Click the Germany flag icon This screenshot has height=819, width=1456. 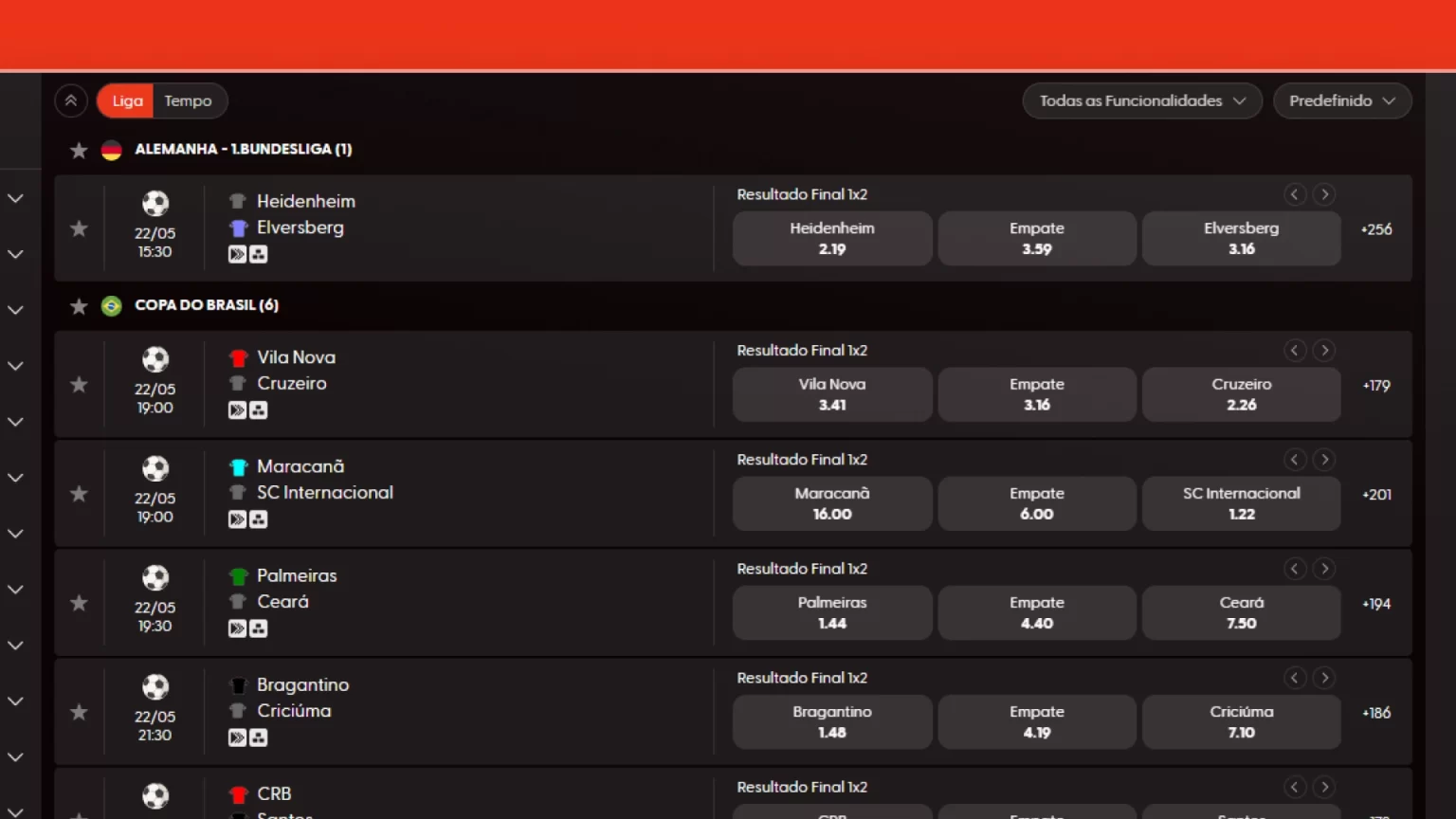(x=111, y=150)
